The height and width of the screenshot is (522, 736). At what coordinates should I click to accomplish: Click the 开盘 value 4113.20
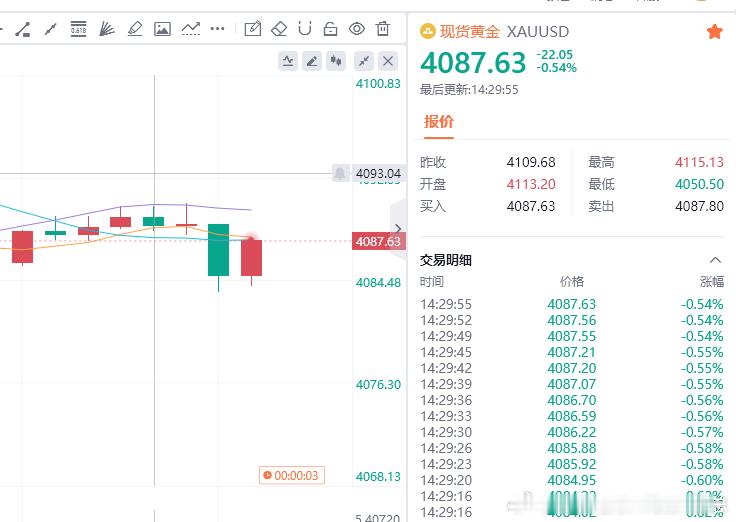[531, 184]
